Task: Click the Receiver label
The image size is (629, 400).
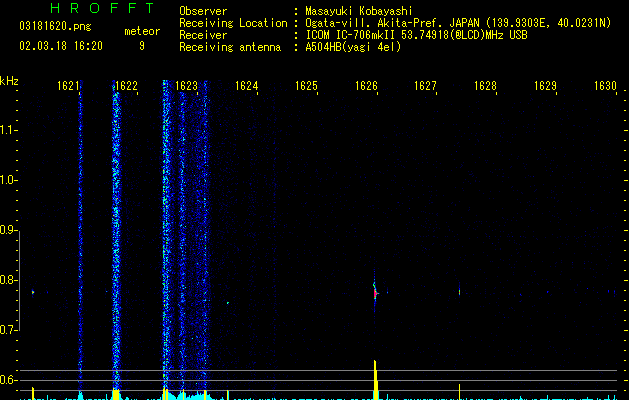Action: [x=203, y=35]
